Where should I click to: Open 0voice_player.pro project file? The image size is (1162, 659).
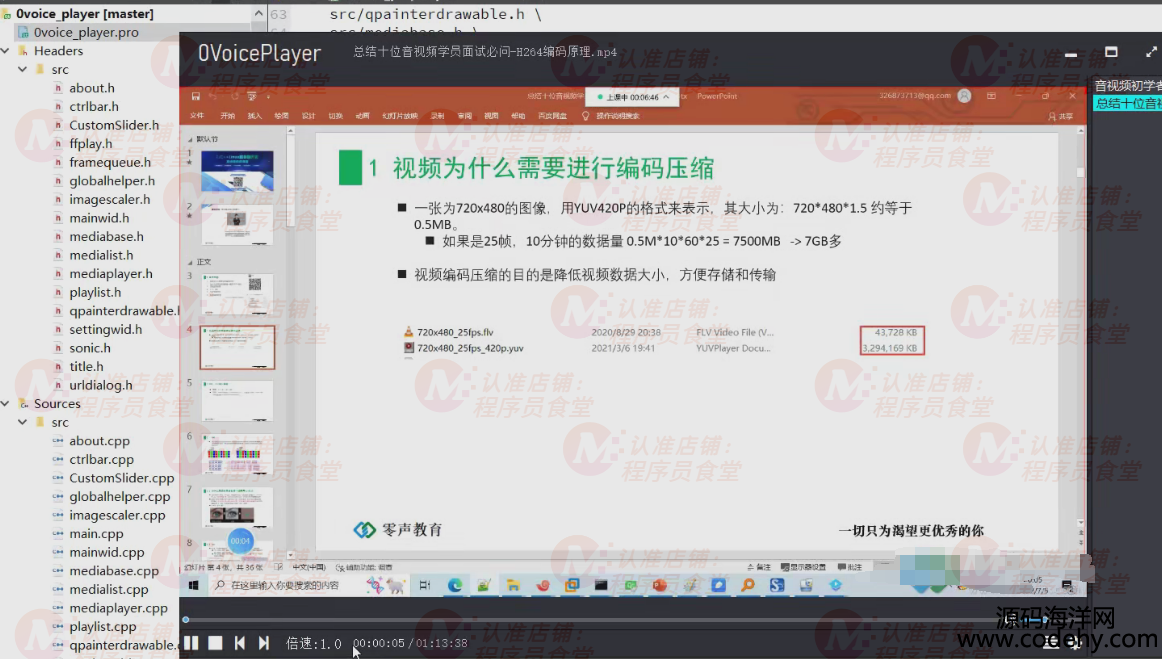point(86,33)
